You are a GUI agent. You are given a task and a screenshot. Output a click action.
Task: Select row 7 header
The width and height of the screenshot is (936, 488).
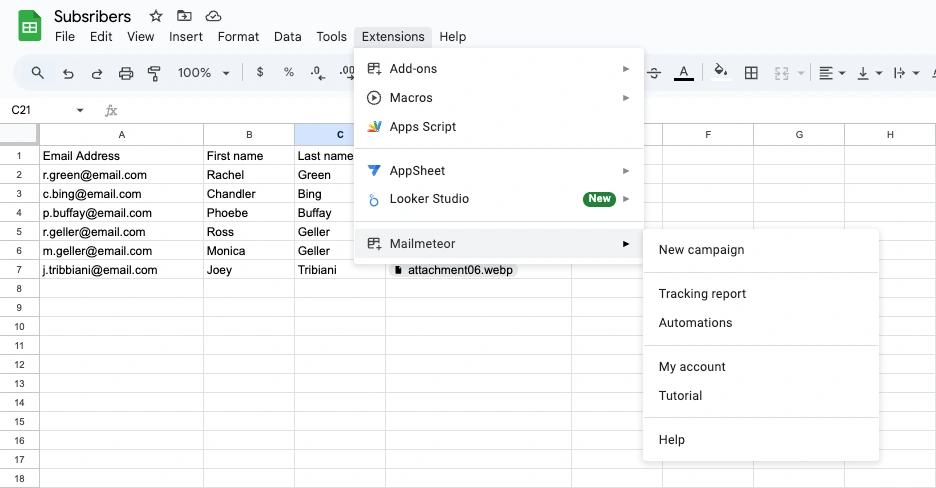(19, 270)
